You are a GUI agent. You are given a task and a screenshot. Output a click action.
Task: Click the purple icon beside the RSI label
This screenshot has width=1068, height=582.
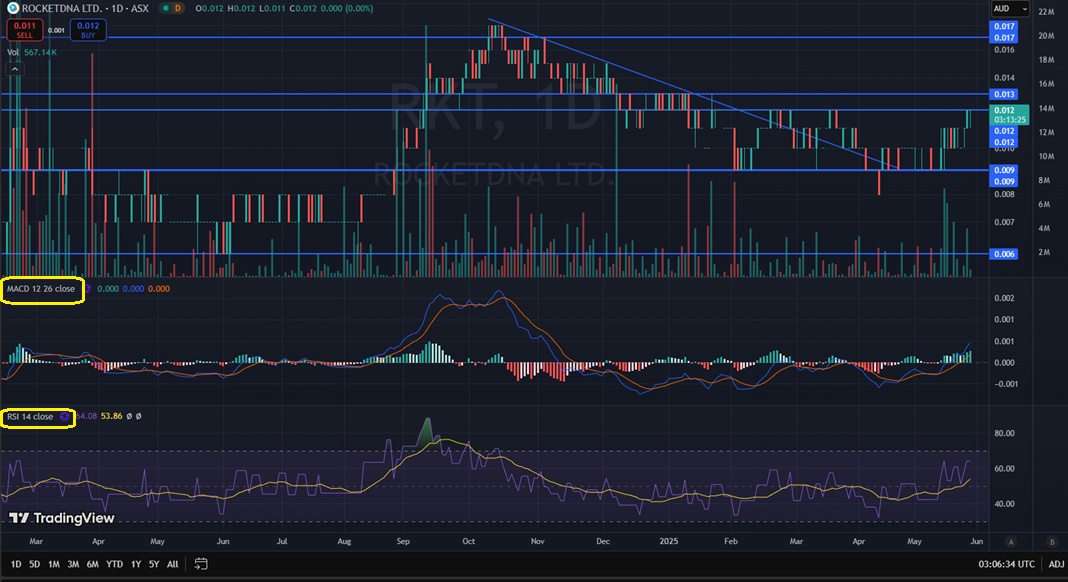pos(65,416)
